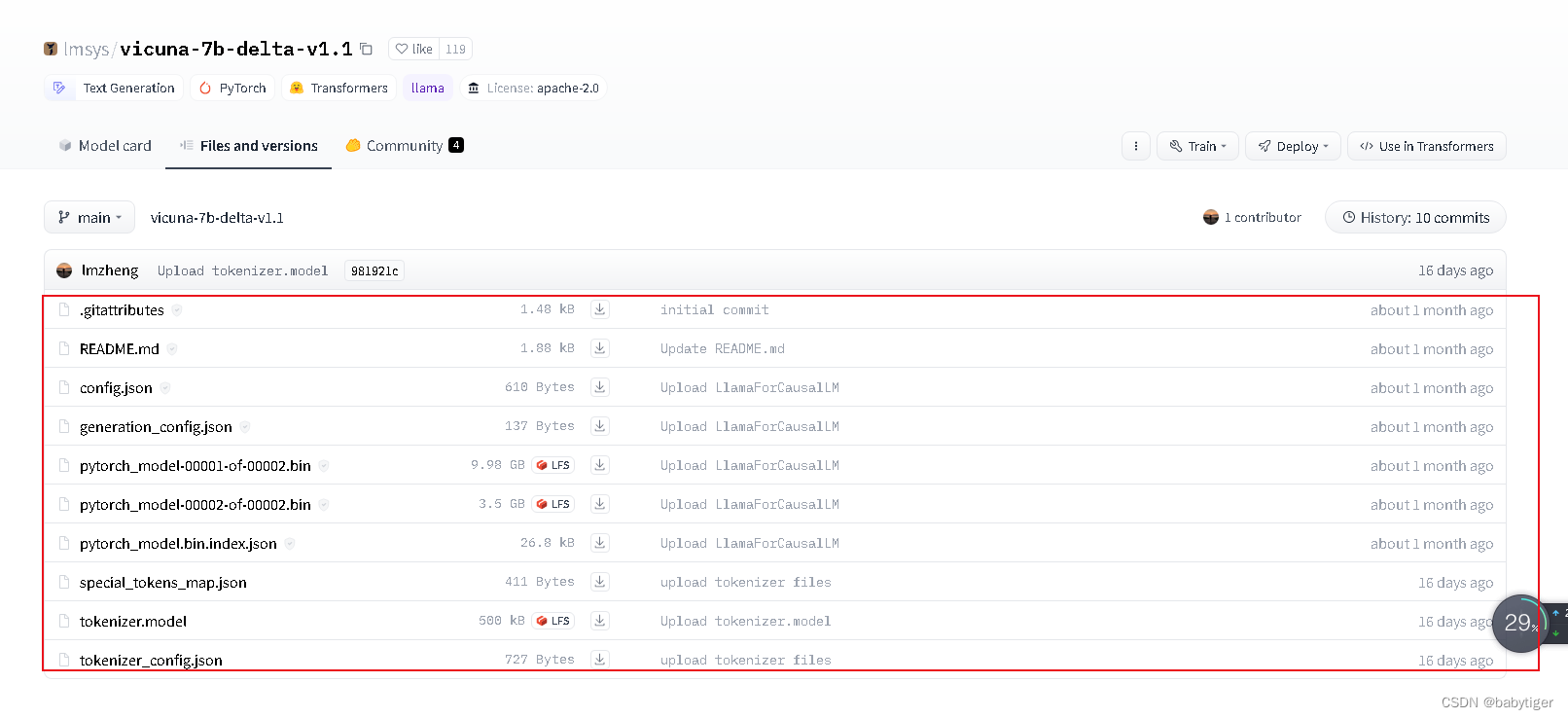Download pytorch_model-00001-of-00002.bin
The height and width of the screenshot is (719, 1568).
(x=600, y=465)
